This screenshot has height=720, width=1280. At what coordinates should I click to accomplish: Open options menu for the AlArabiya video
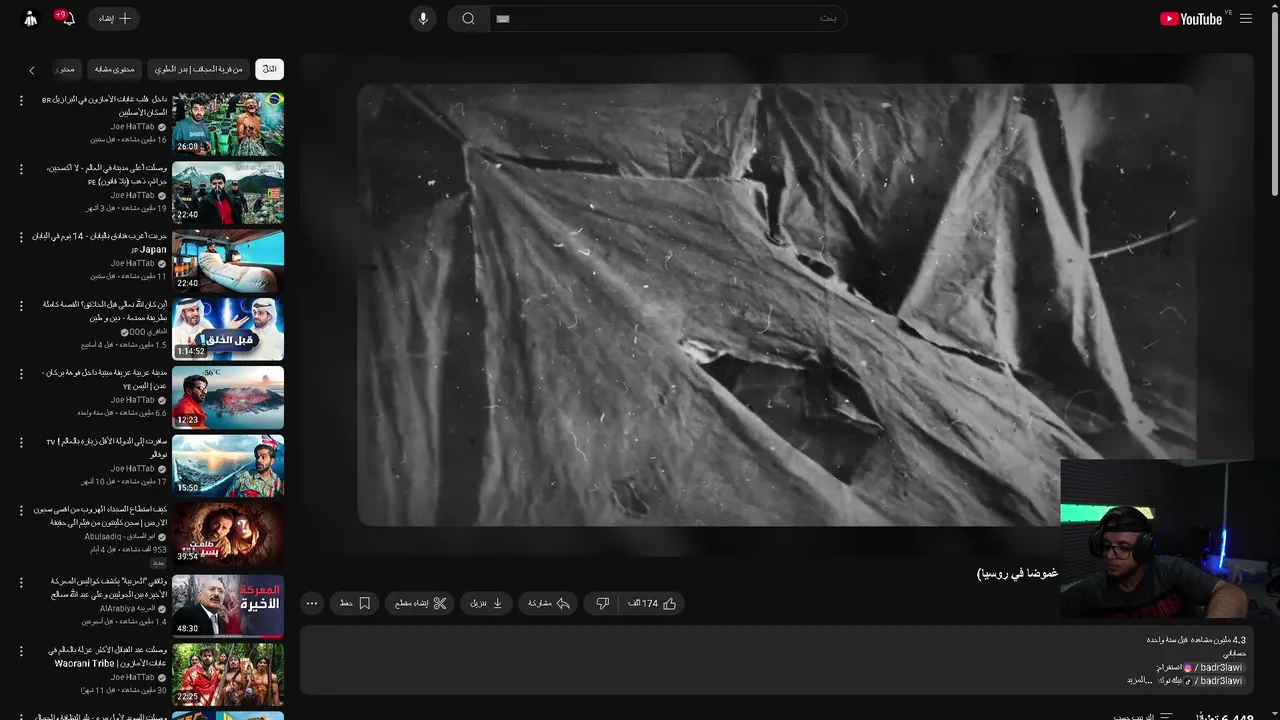(x=21, y=582)
